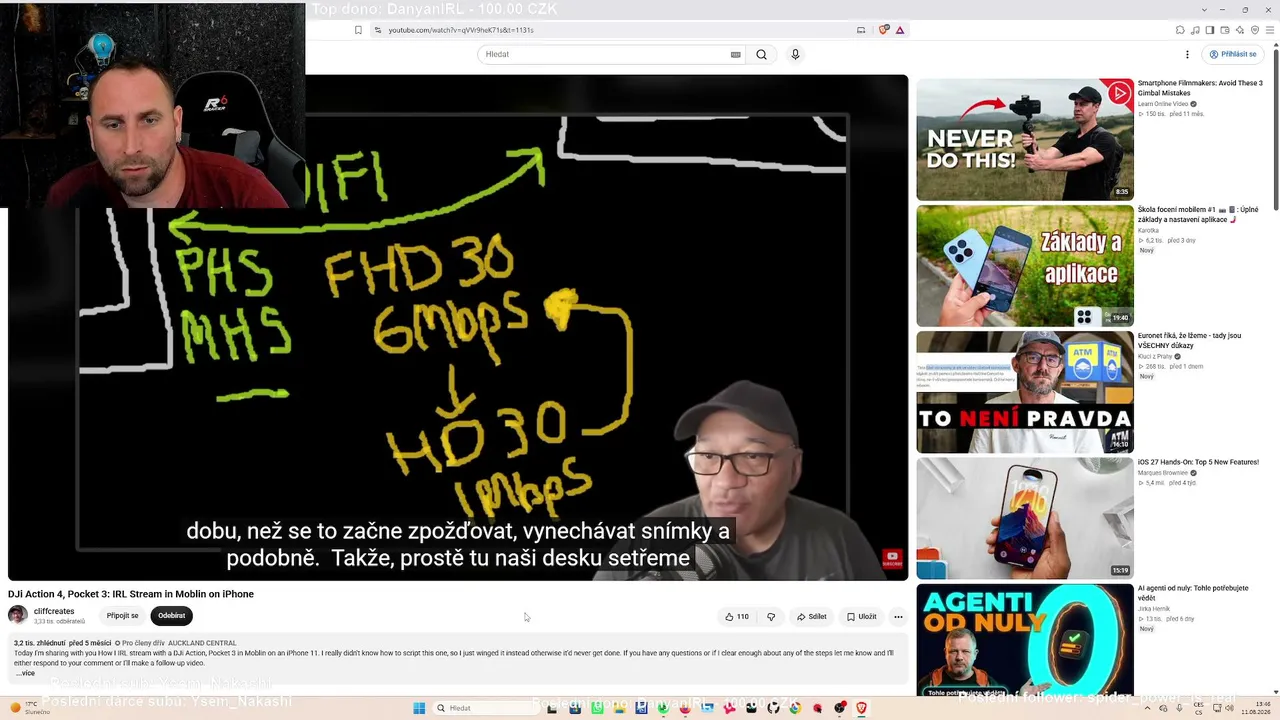Open more actions menu below the video
The image size is (1280, 720).
[x=898, y=617]
